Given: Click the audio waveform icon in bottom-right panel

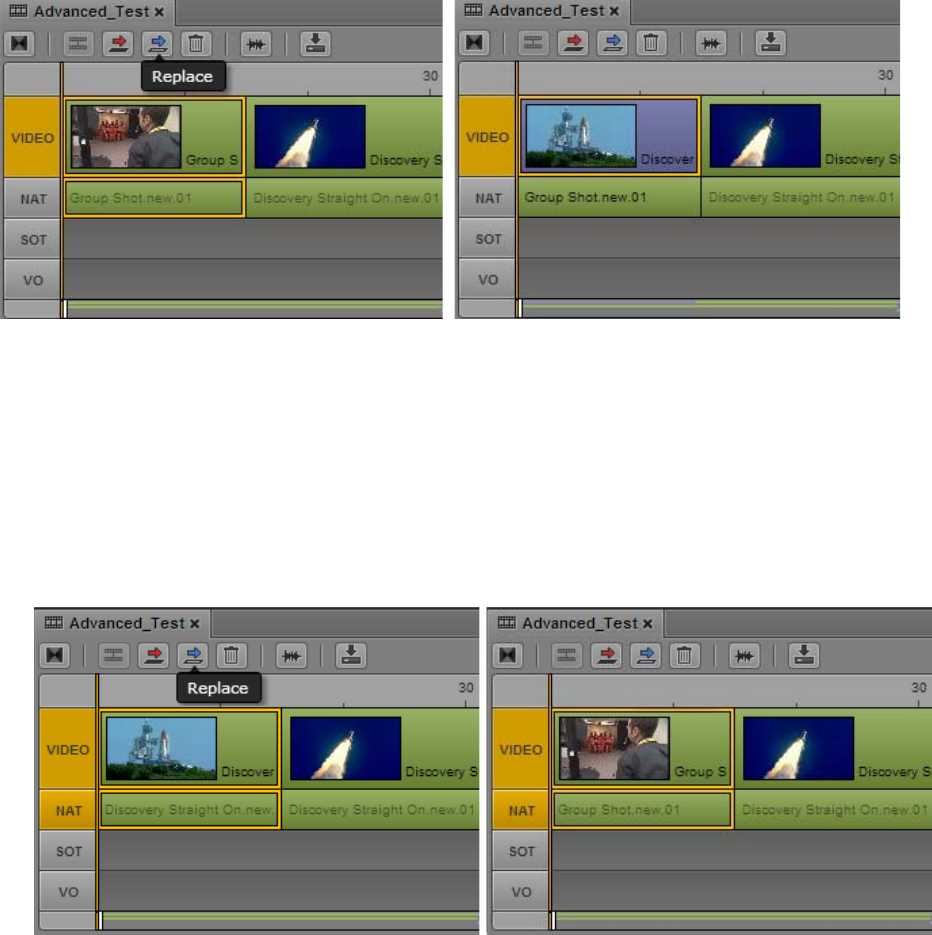Looking at the screenshot, I should (x=744, y=655).
